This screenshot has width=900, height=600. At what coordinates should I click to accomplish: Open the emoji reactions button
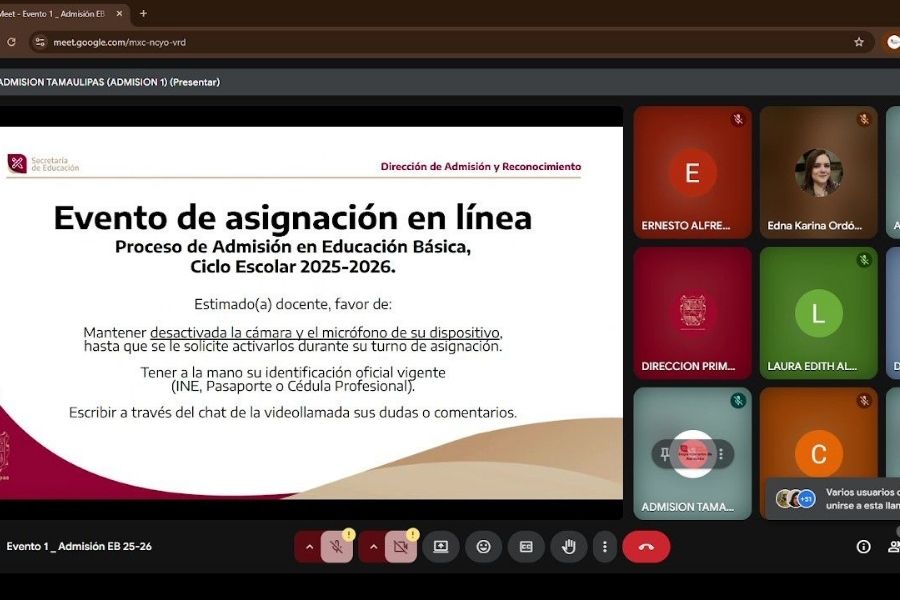[484, 547]
